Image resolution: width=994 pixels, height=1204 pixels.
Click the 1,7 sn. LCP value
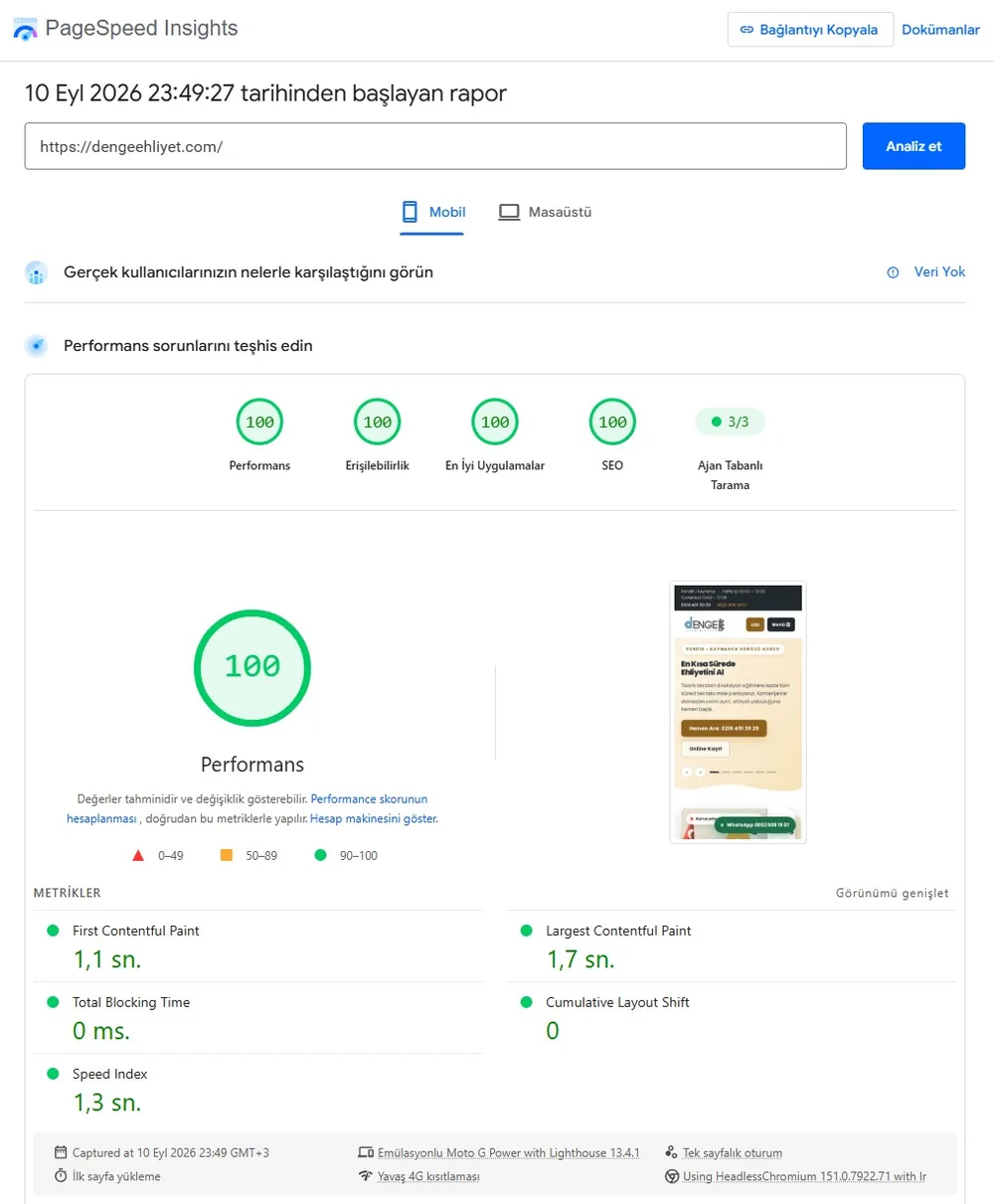point(580,959)
